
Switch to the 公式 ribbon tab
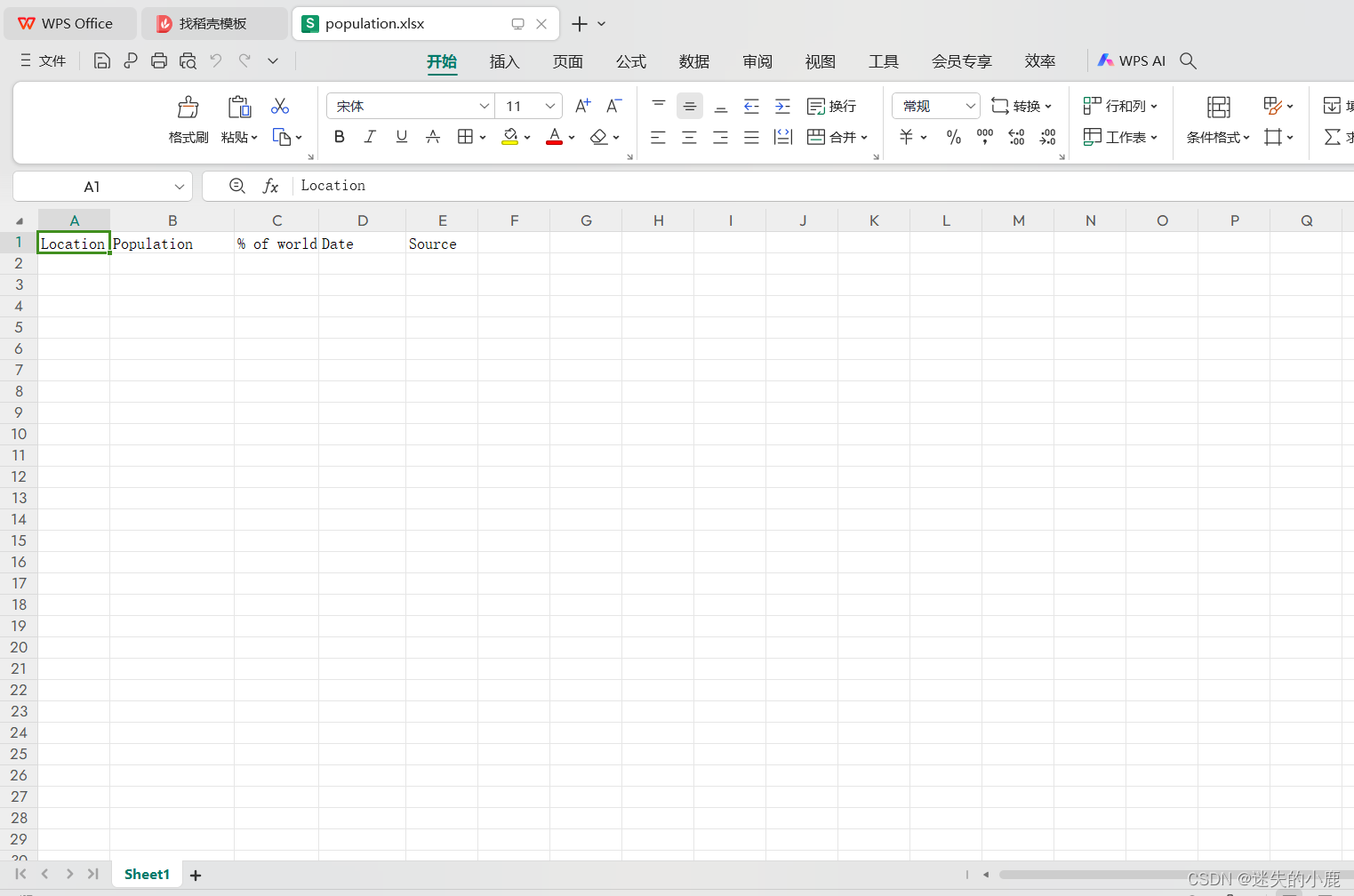[631, 61]
